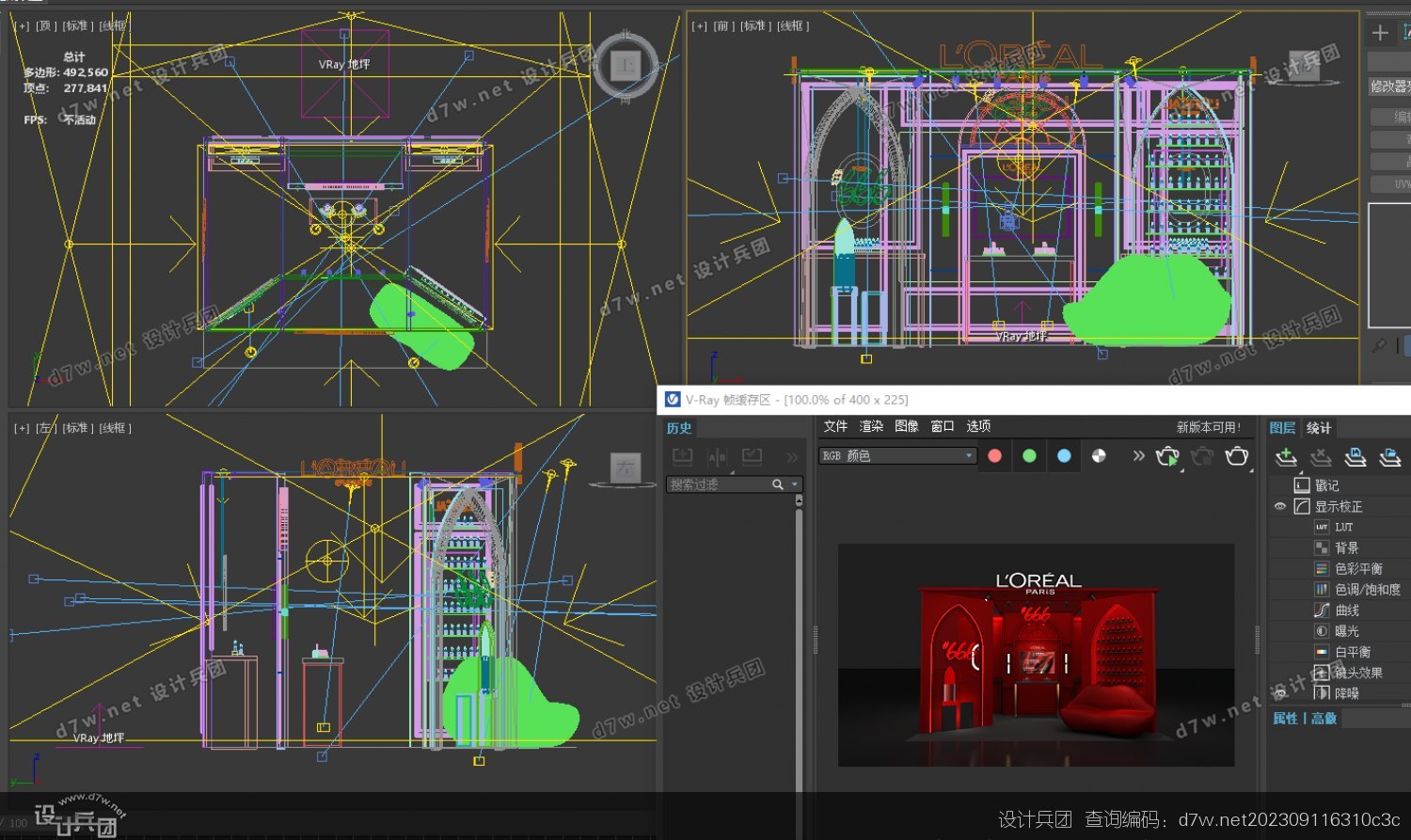Switch to alpha/mono channel icon
Viewport: 1411px width, 840px height.
pos(1099,455)
